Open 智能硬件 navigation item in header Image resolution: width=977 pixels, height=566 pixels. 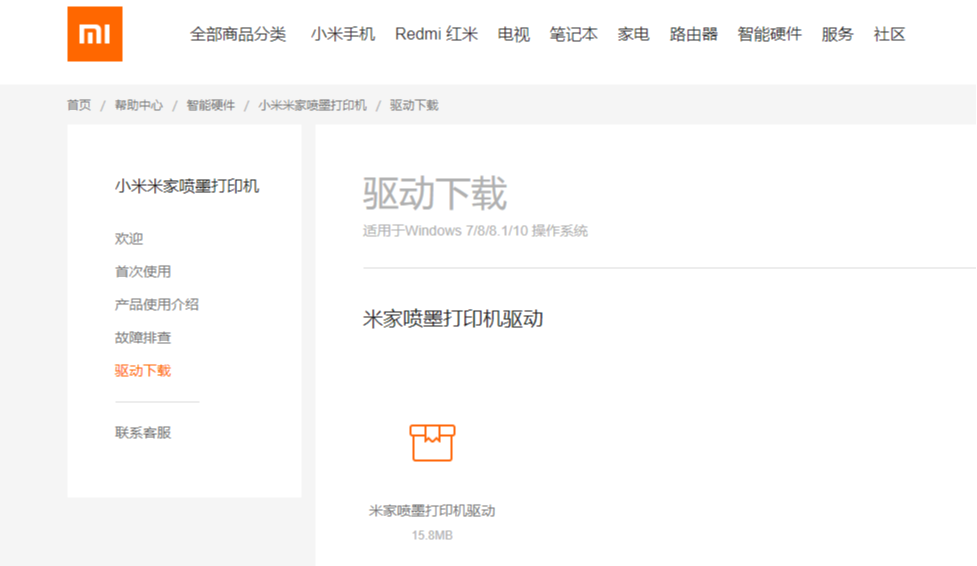pyautogui.click(x=770, y=34)
